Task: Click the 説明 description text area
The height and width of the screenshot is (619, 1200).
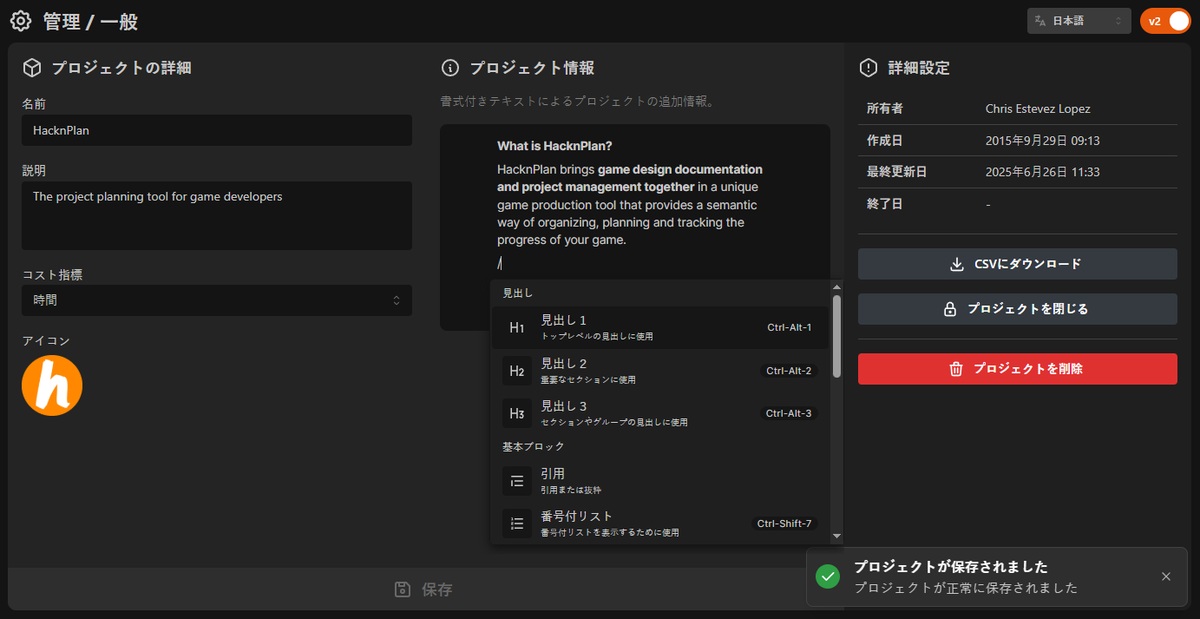Action: coord(217,215)
